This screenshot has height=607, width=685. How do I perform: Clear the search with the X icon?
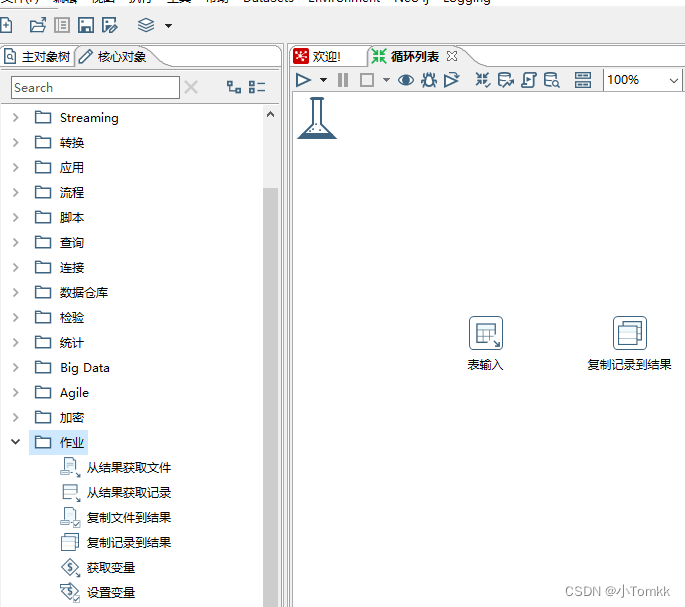[x=191, y=87]
